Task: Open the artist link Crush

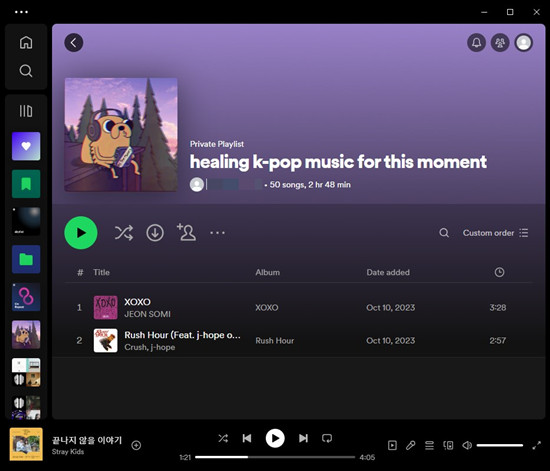Action: point(136,347)
